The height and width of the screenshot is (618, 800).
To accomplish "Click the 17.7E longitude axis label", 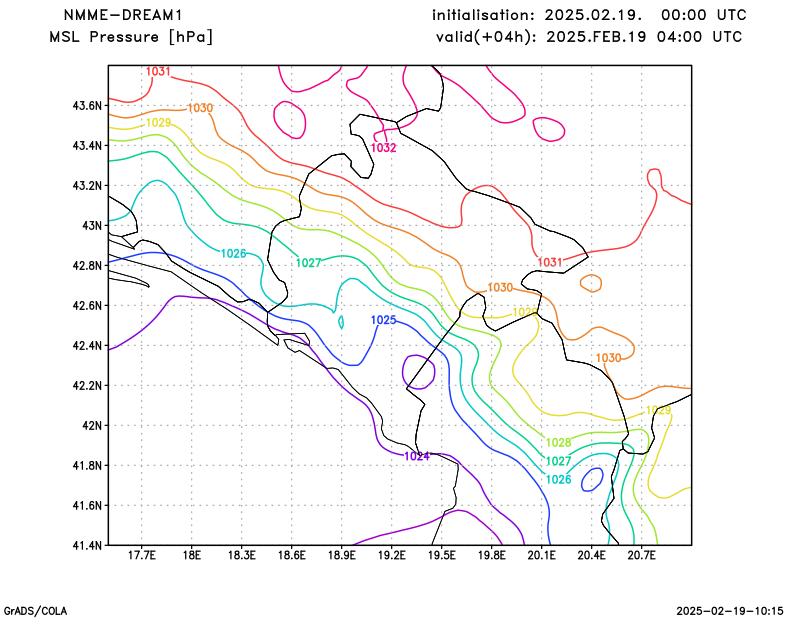I will pyautogui.click(x=141, y=556).
